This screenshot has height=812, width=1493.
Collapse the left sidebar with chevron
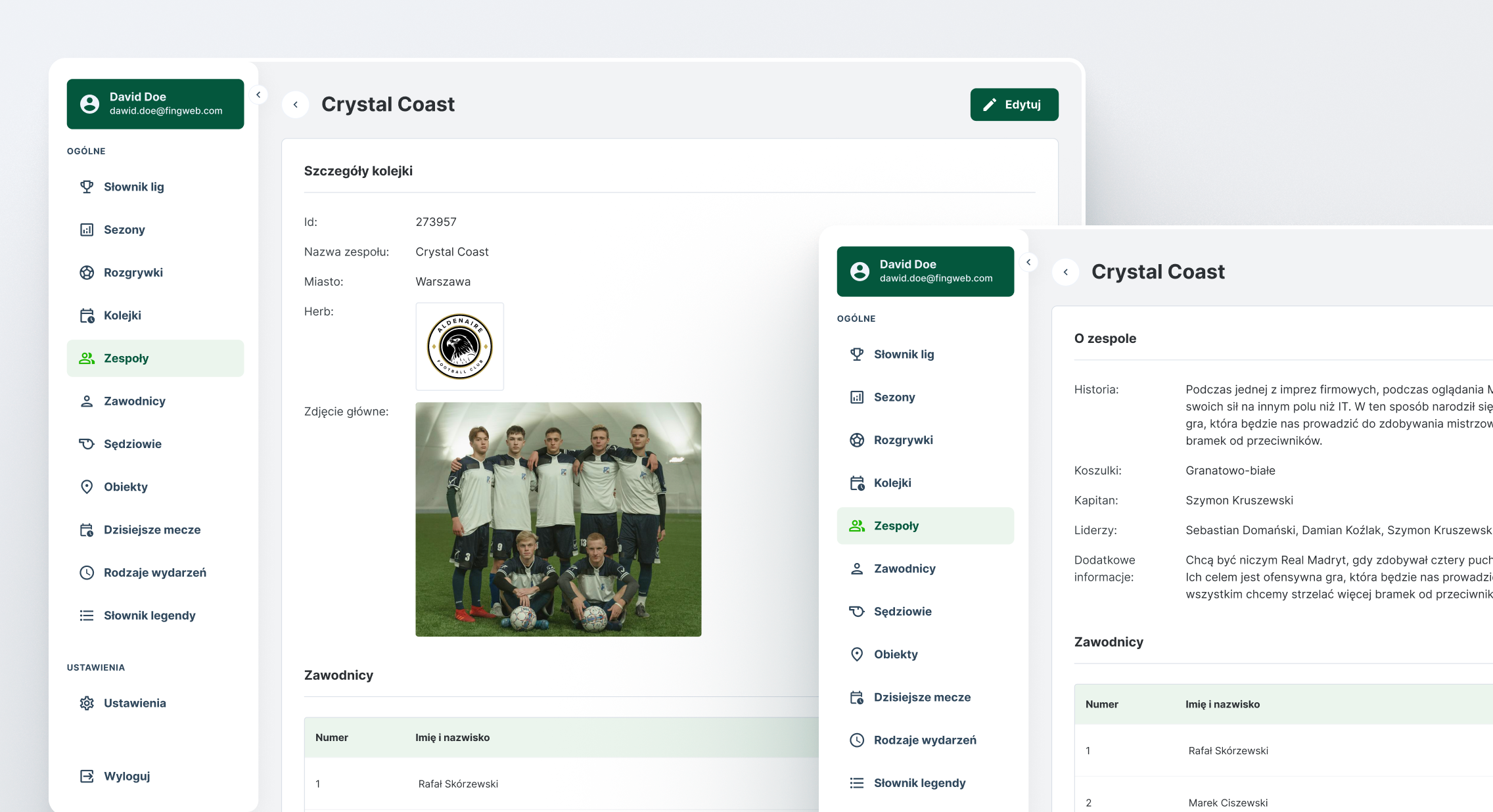point(258,95)
